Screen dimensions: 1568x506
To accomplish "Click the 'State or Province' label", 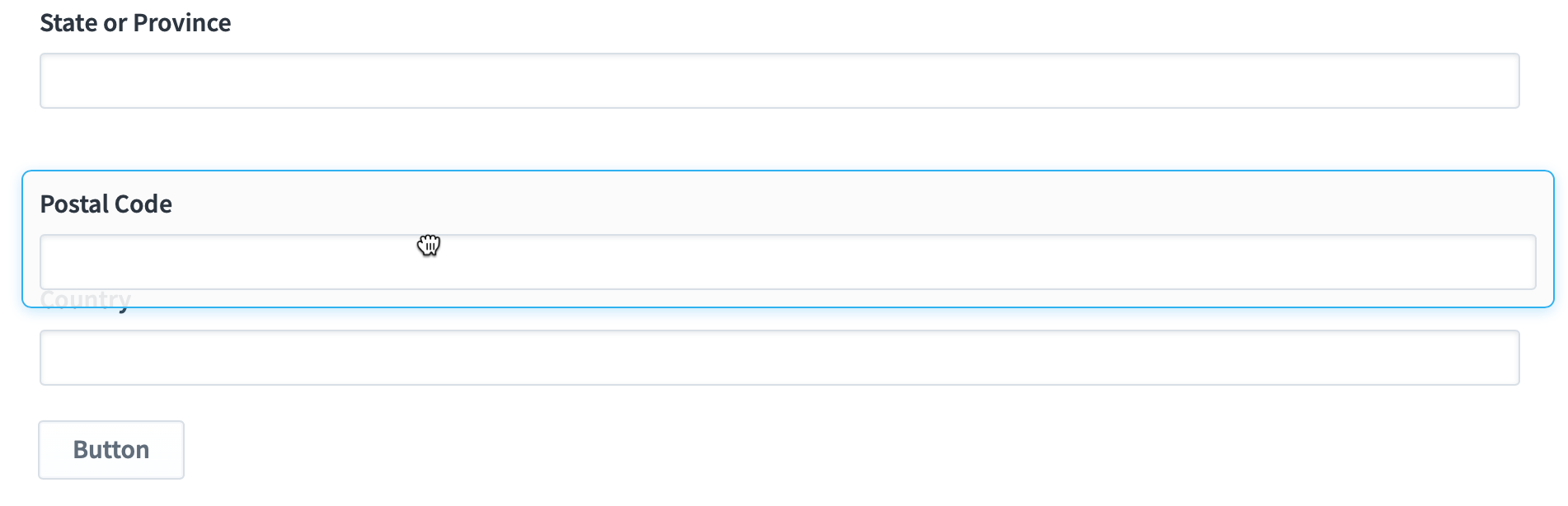I will click(x=135, y=23).
